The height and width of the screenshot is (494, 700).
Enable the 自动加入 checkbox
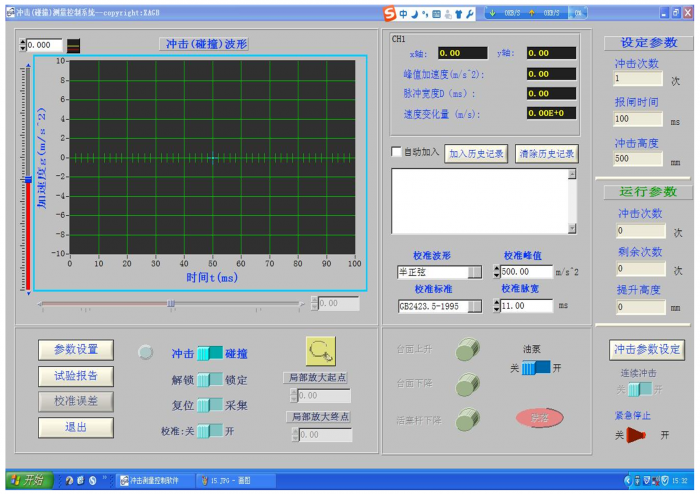click(x=396, y=153)
